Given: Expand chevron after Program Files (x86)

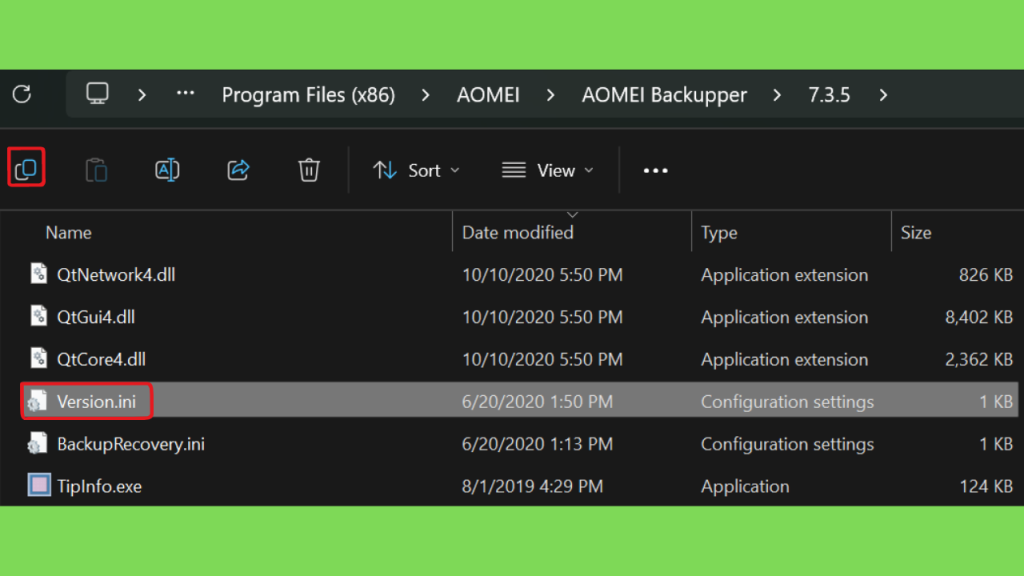Looking at the screenshot, I should 426,95.
